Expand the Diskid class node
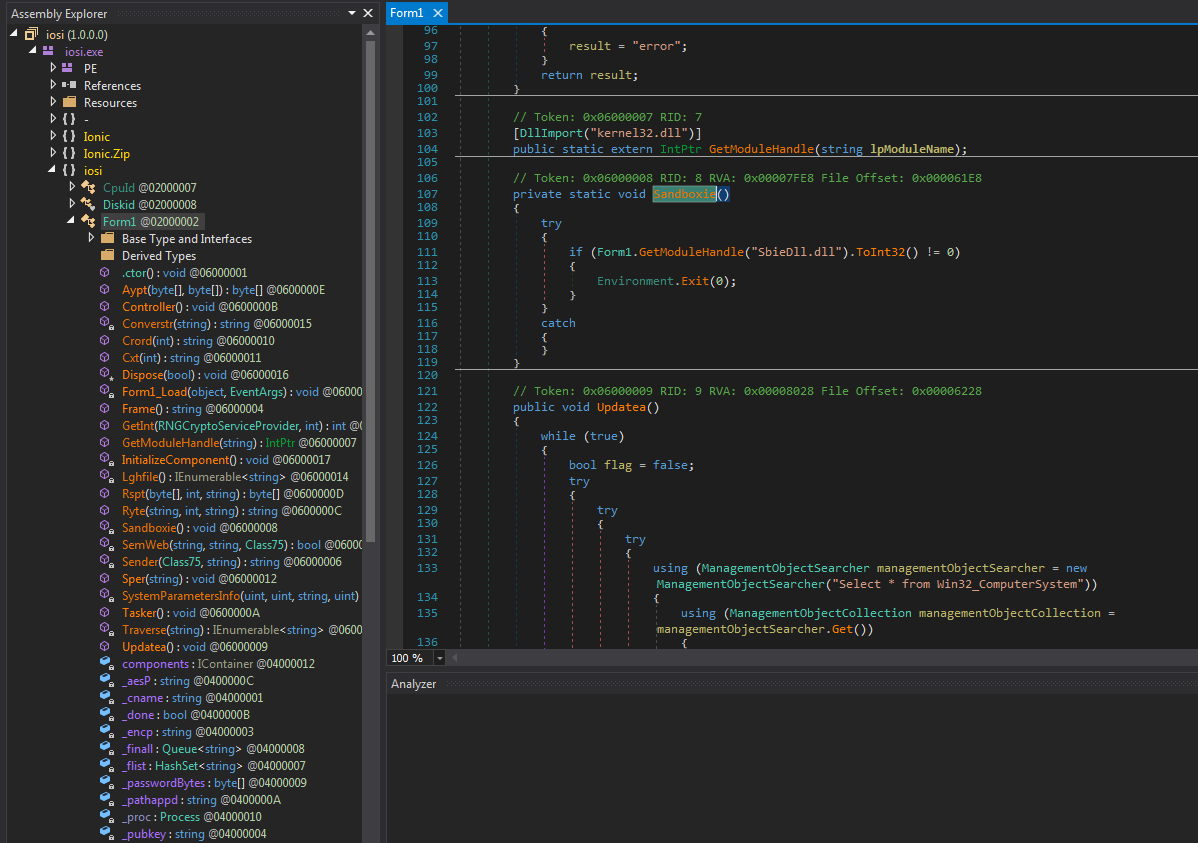 click(72, 204)
